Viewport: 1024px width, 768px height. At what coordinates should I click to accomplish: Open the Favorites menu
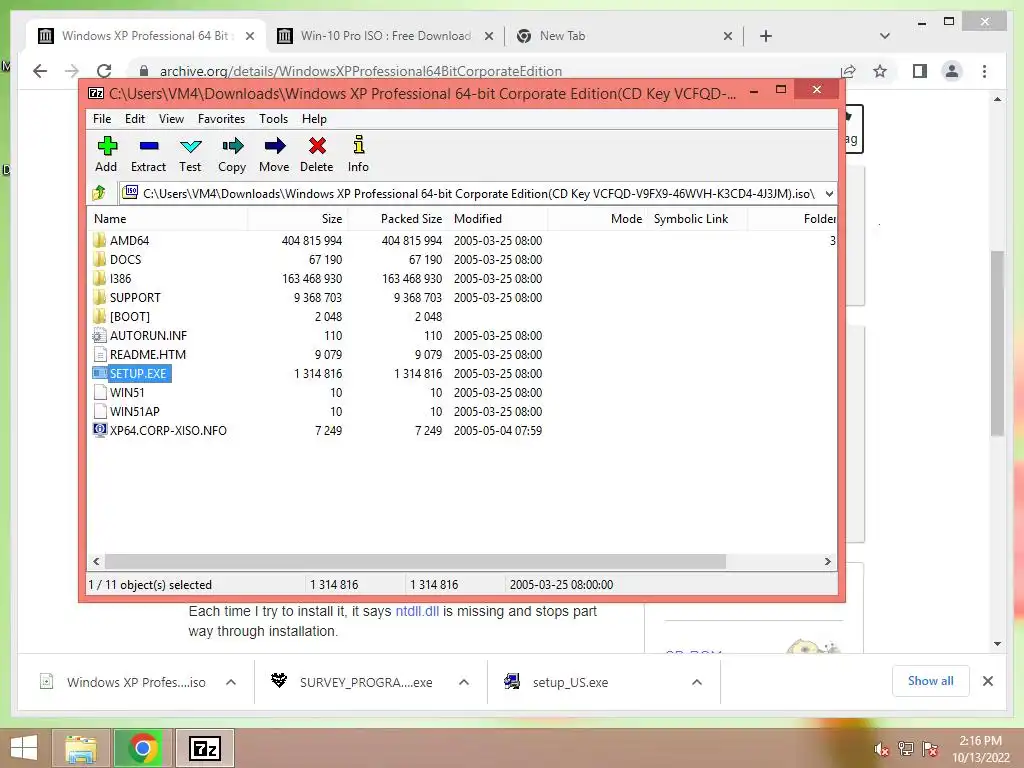221,119
